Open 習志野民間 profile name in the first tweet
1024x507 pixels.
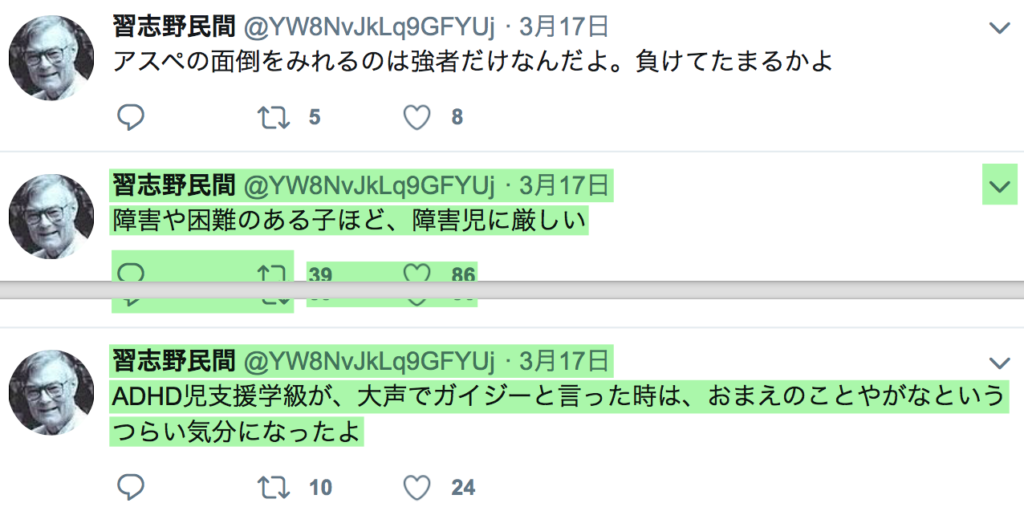coord(174,27)
